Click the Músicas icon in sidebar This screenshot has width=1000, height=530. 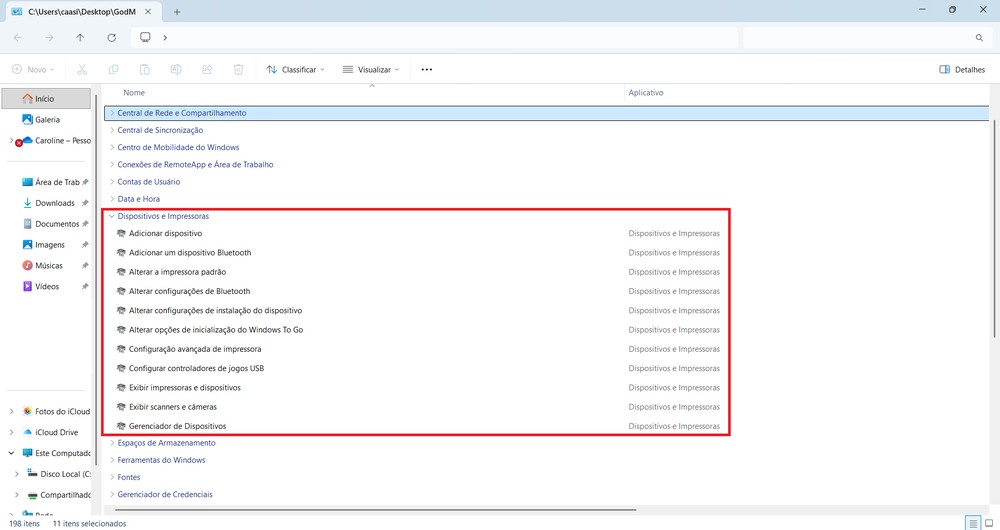27,265
